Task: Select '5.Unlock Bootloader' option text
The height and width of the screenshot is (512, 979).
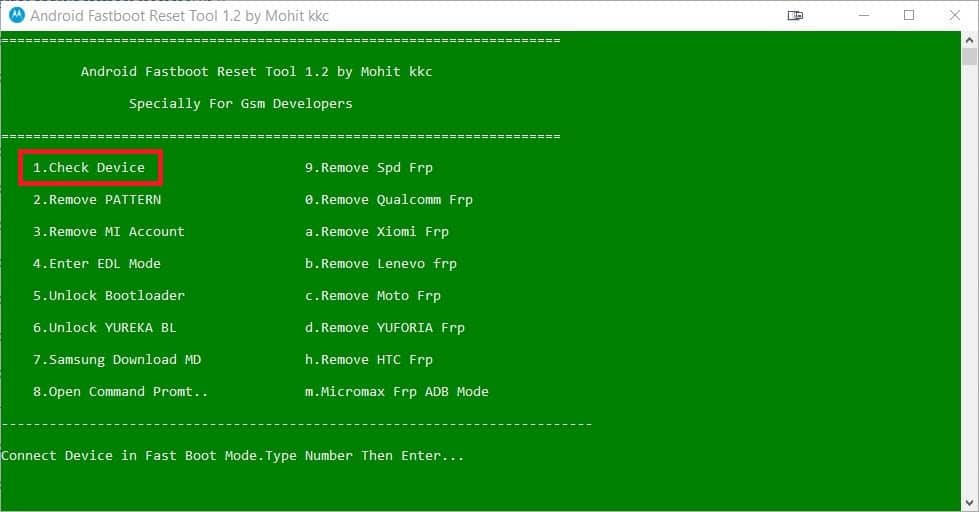Action: [x=109, y=295]
